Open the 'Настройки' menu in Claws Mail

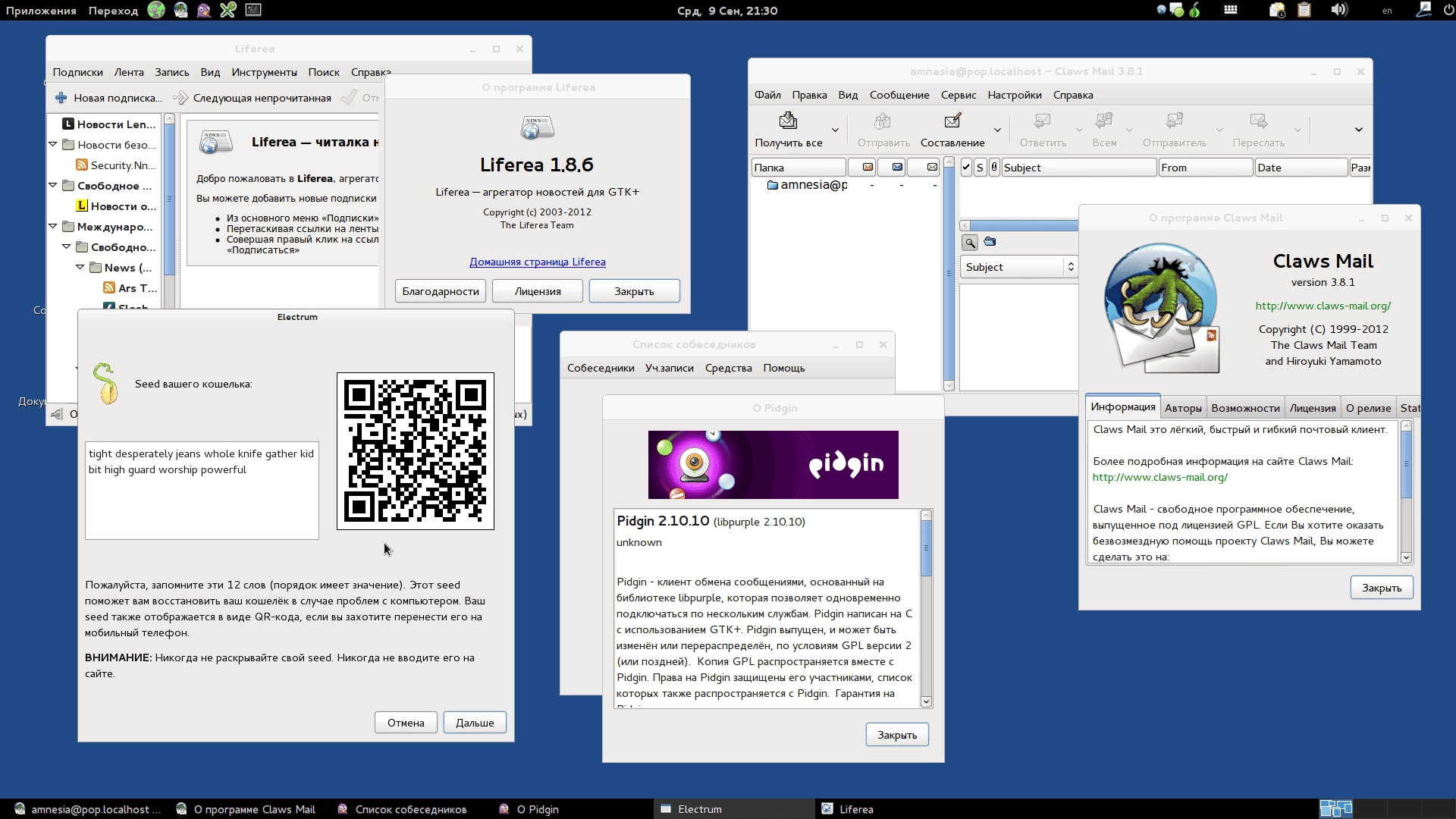(x=1015, y=95)
